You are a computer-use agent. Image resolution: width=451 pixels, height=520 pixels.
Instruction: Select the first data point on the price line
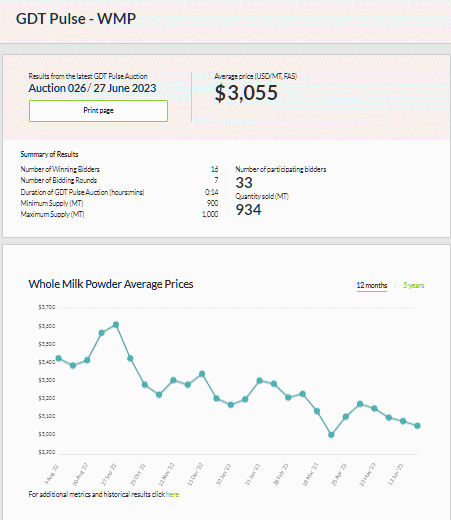coord(59,358)
